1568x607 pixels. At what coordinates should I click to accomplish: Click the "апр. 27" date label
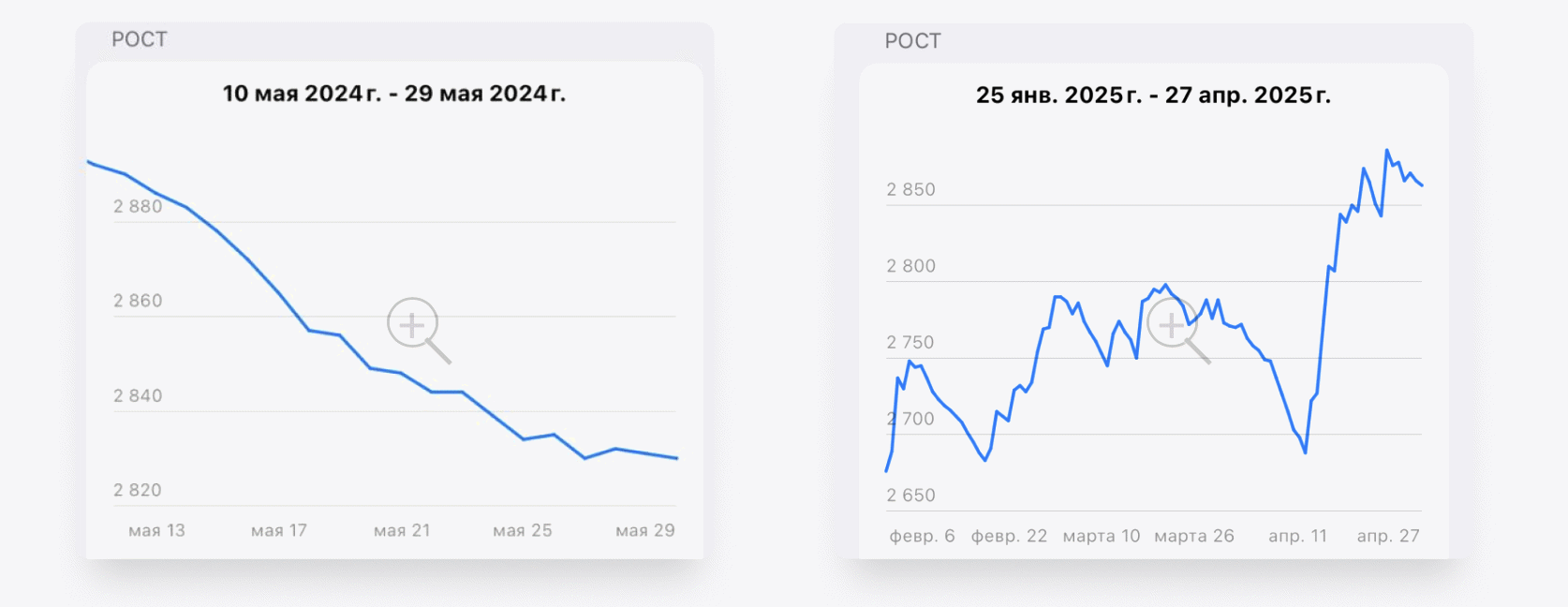(1388, 536)
